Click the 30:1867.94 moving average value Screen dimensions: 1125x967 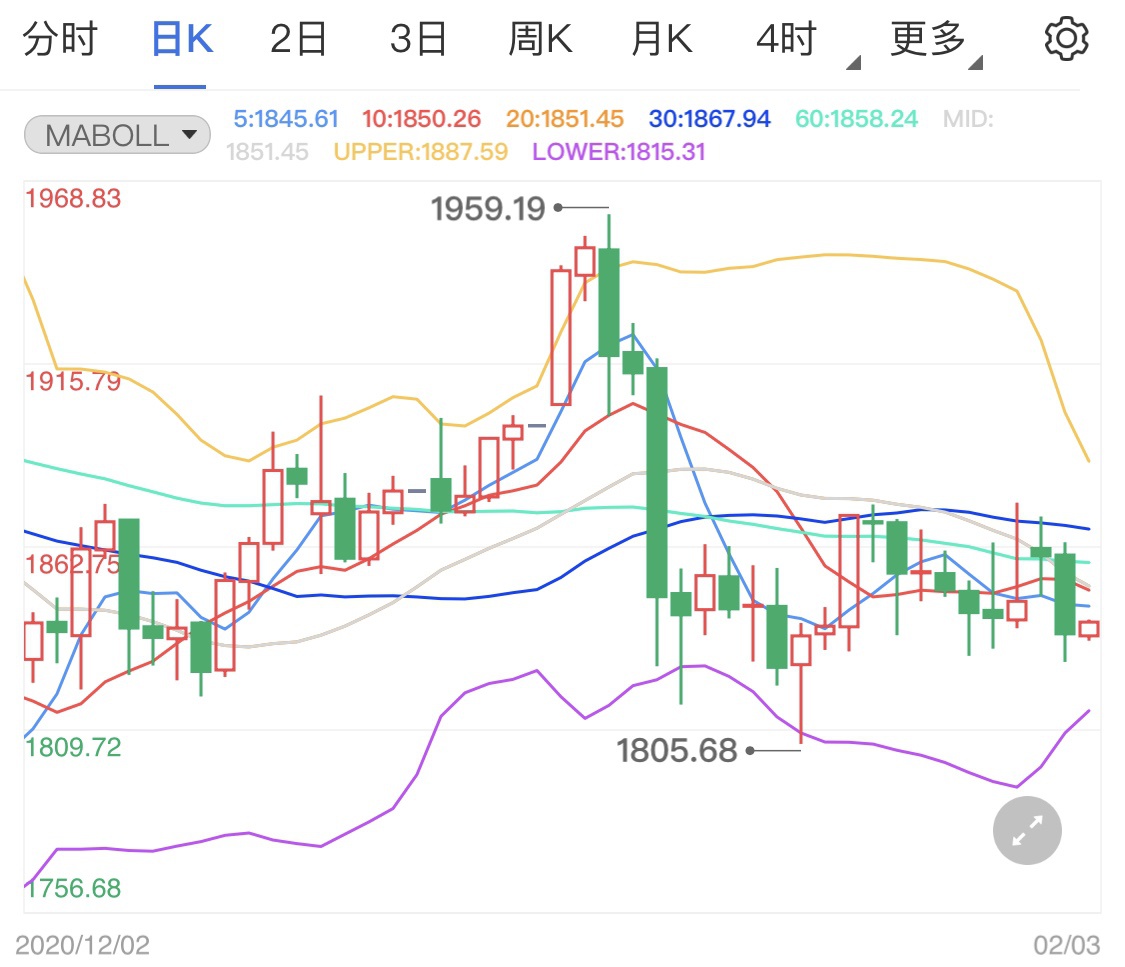(x=710, y=118)
